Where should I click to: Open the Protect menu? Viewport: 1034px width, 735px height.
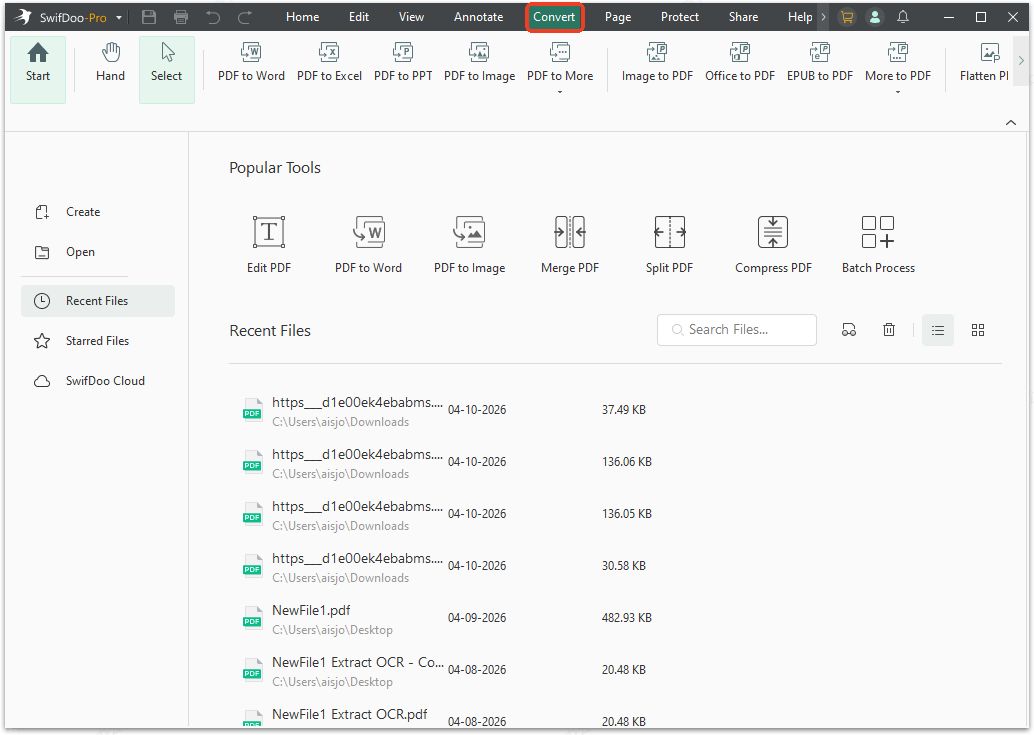click(679, 16)
